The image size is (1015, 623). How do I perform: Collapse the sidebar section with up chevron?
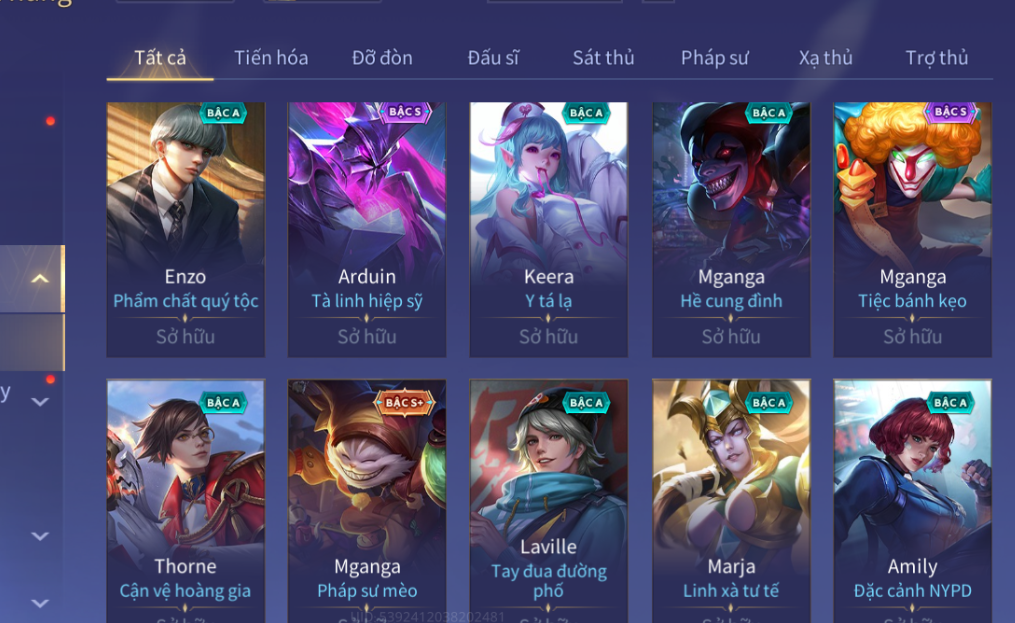coord(40,278)
